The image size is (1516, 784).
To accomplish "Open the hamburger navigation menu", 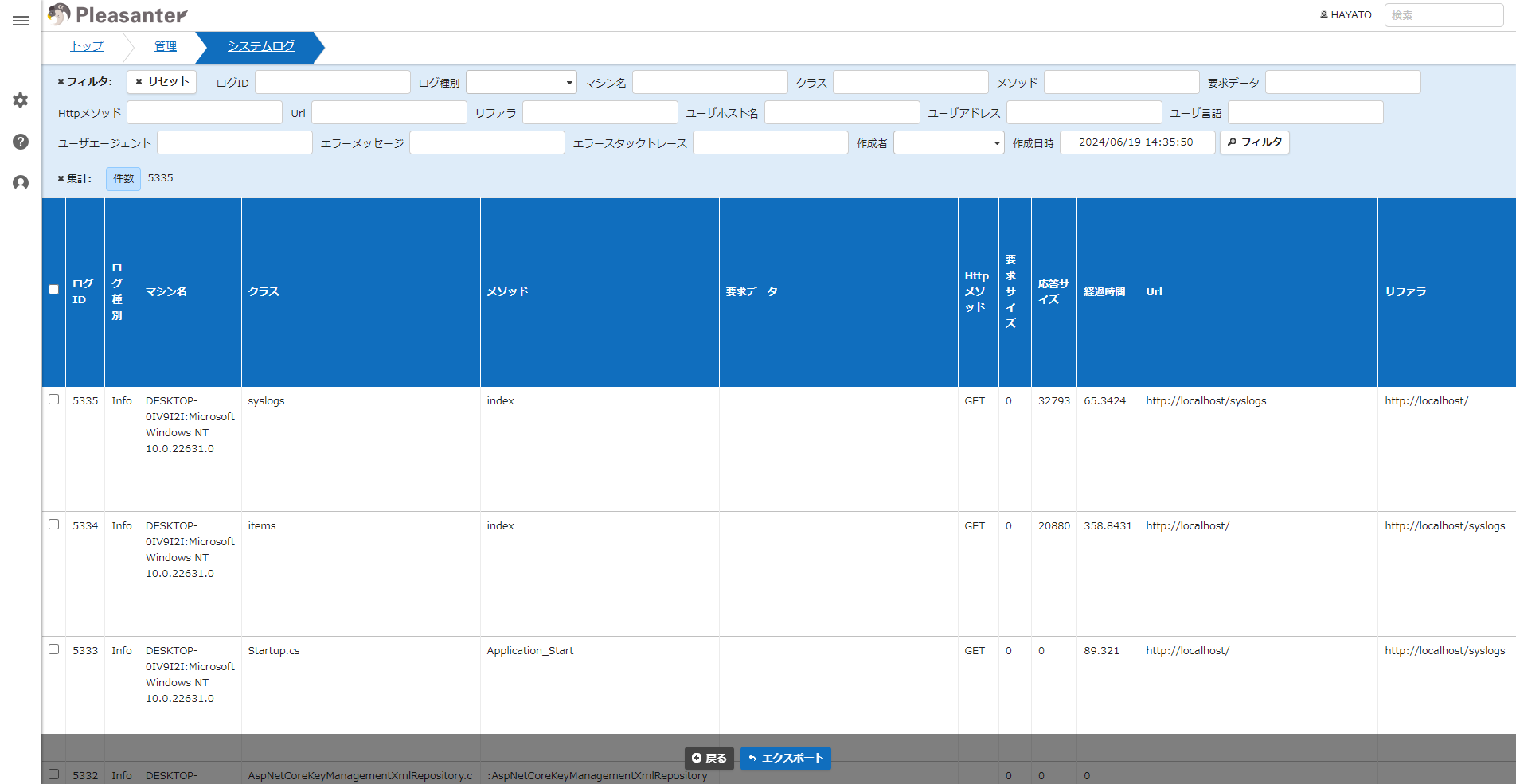I will (x=21, y=21).
